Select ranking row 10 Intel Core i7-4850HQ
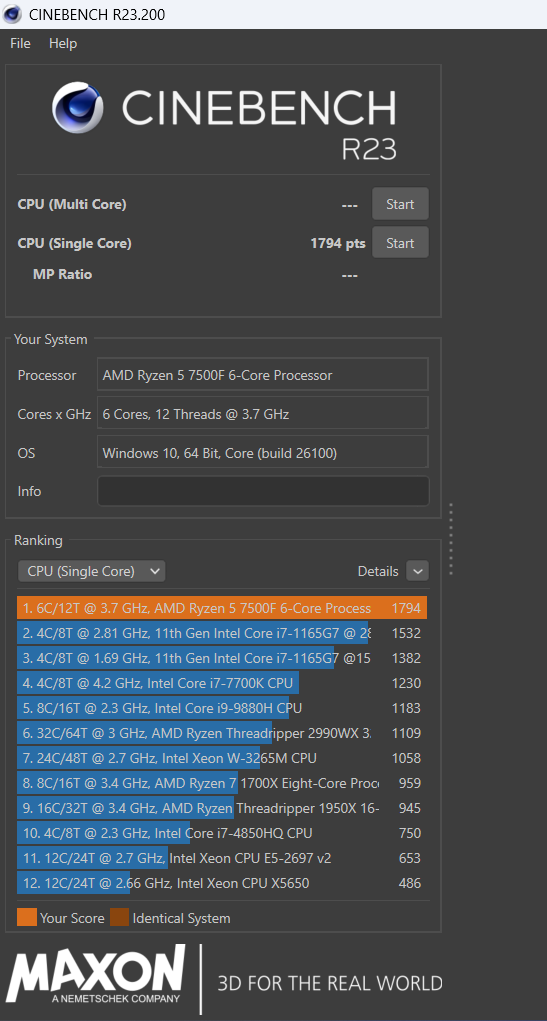This screenshot has width=547, height=1021. [x=222, y=833]
